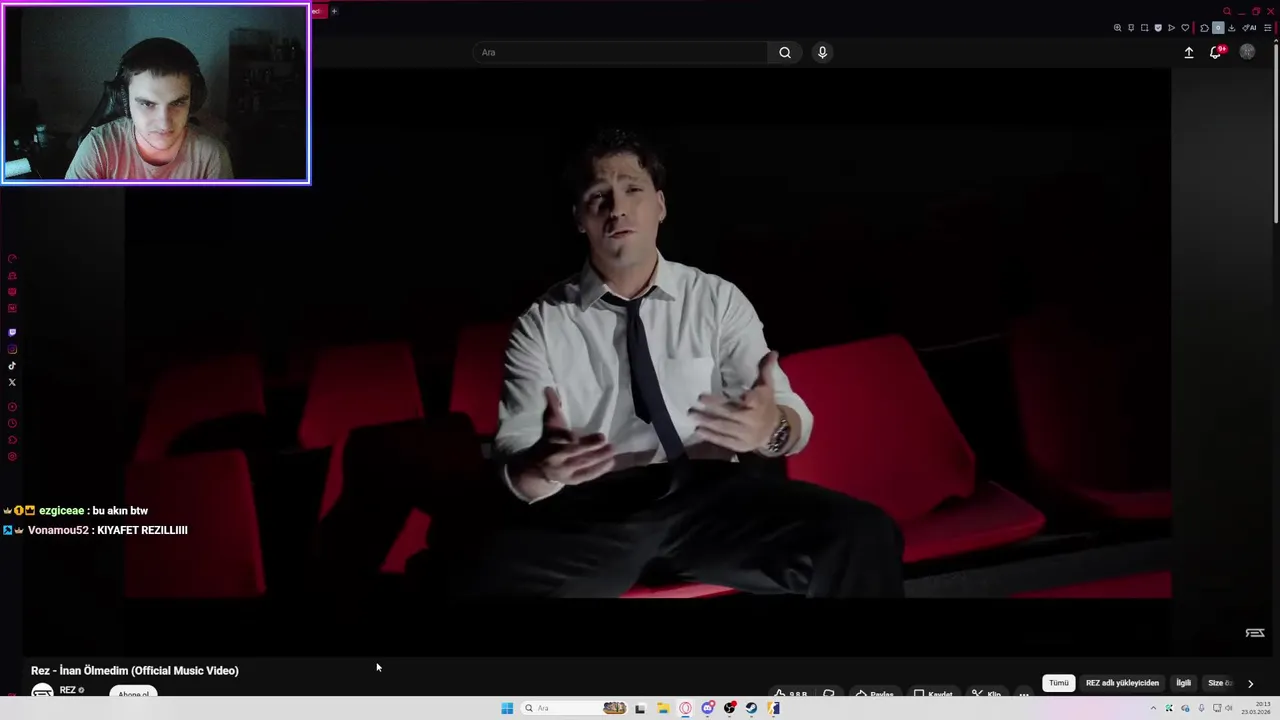Open the browser downloads icon
The width and height of the screenshot is (1280, 720).
(x=1232, y=28)
